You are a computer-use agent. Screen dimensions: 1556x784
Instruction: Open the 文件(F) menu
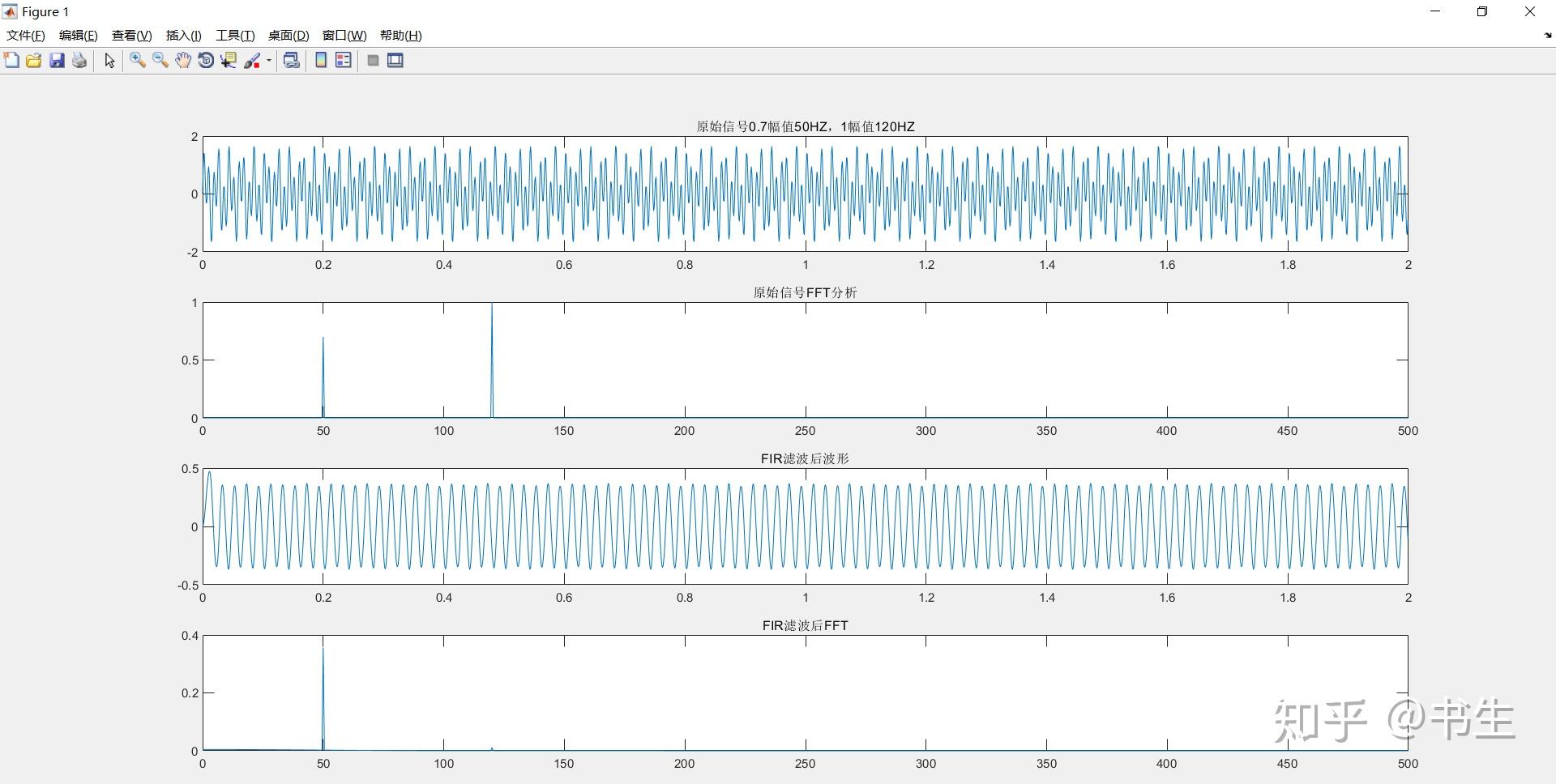point(26,35)
